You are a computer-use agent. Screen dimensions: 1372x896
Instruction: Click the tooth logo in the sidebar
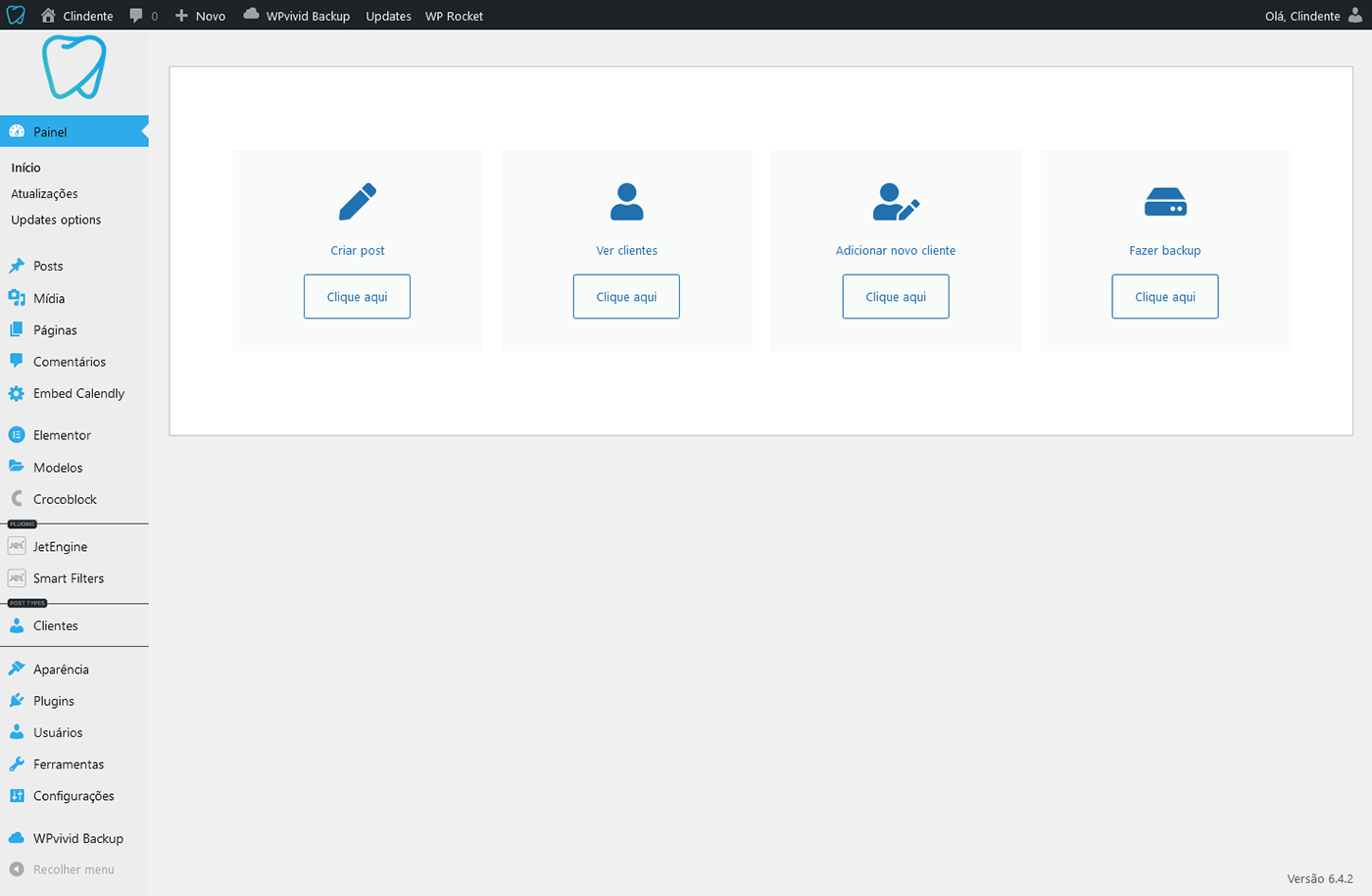74,68
